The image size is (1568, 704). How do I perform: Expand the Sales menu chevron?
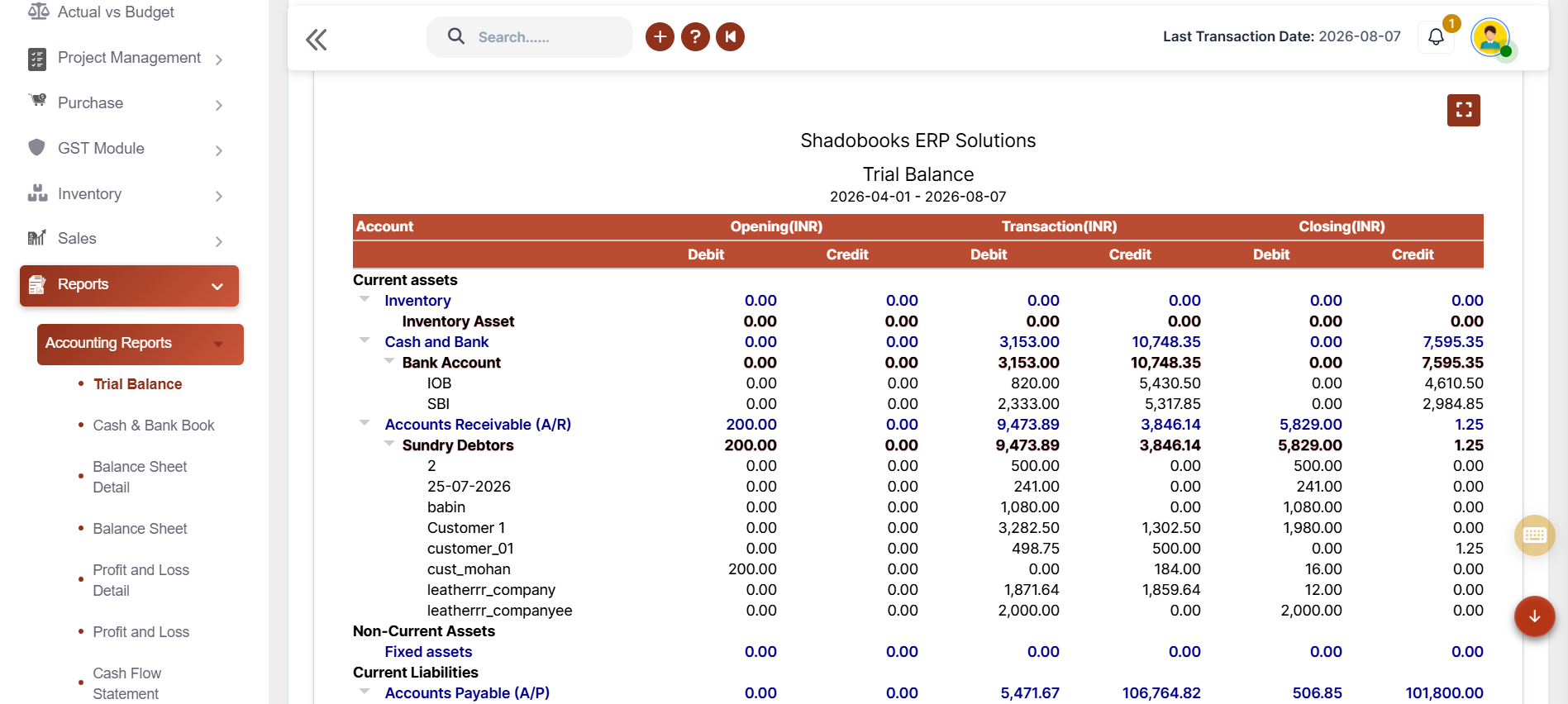pyautogui.click(x=219, y=241)
